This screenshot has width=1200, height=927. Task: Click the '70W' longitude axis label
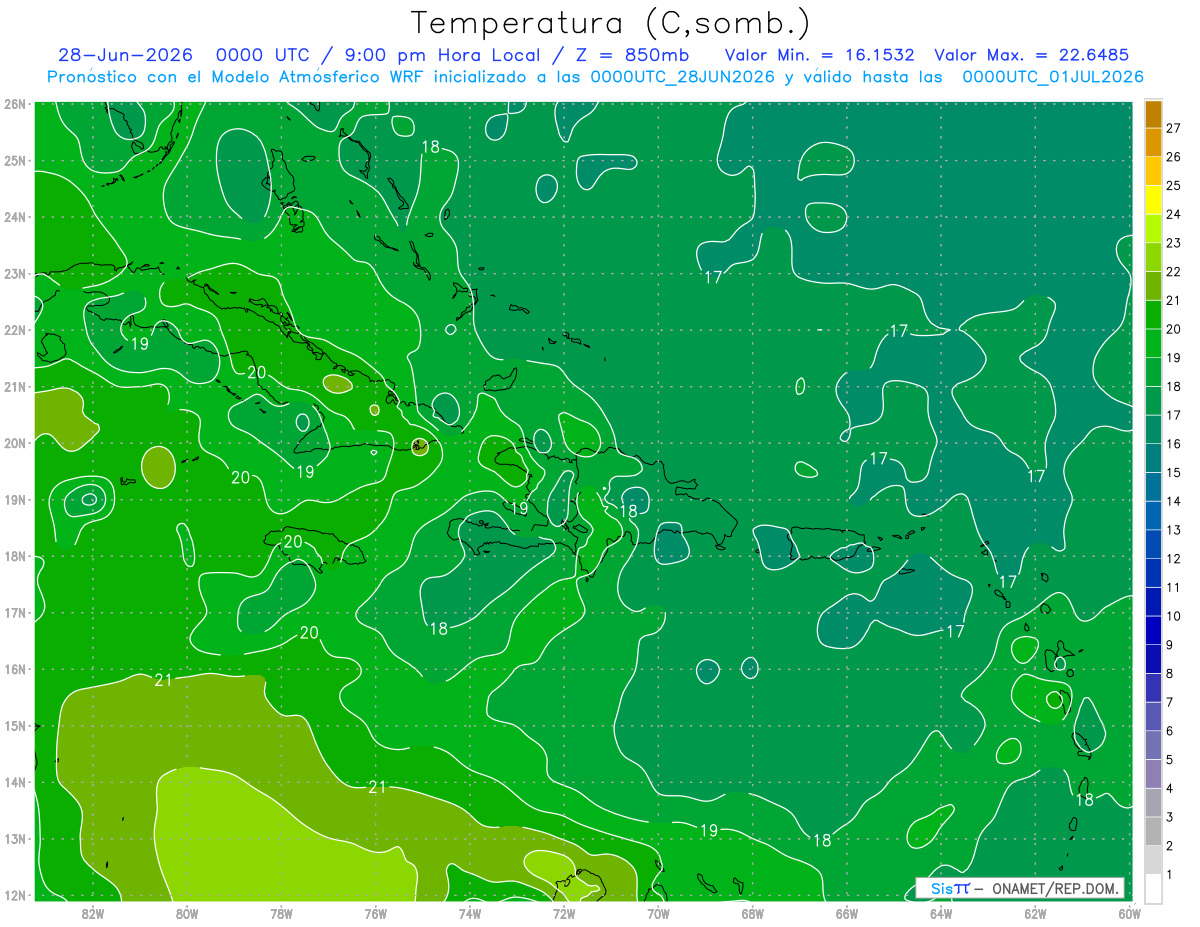(x=658, y=913)
